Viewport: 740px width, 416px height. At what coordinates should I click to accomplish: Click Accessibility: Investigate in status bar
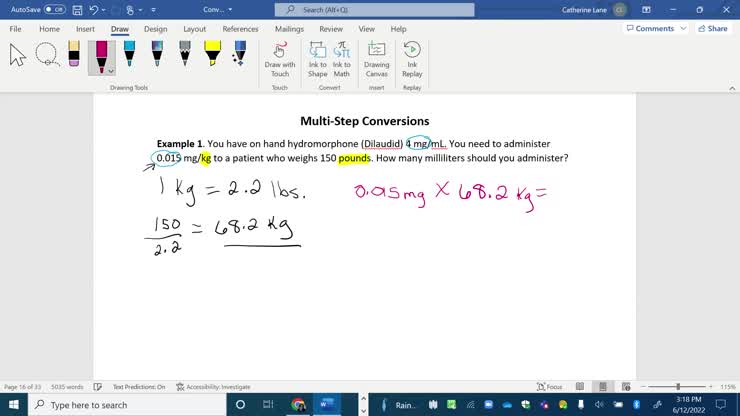pos(213,387)
